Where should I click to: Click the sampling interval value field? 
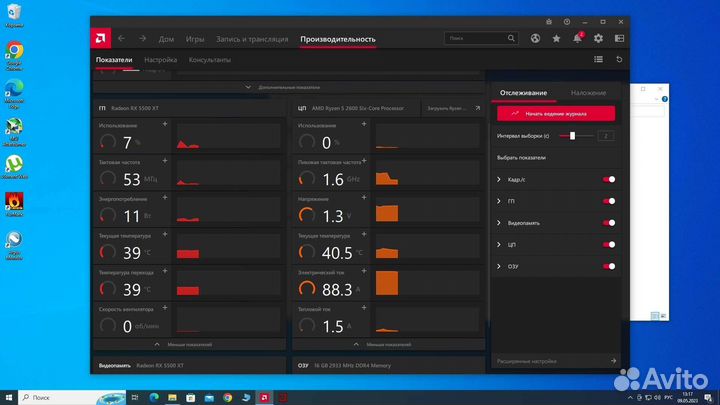click(606, 136)
